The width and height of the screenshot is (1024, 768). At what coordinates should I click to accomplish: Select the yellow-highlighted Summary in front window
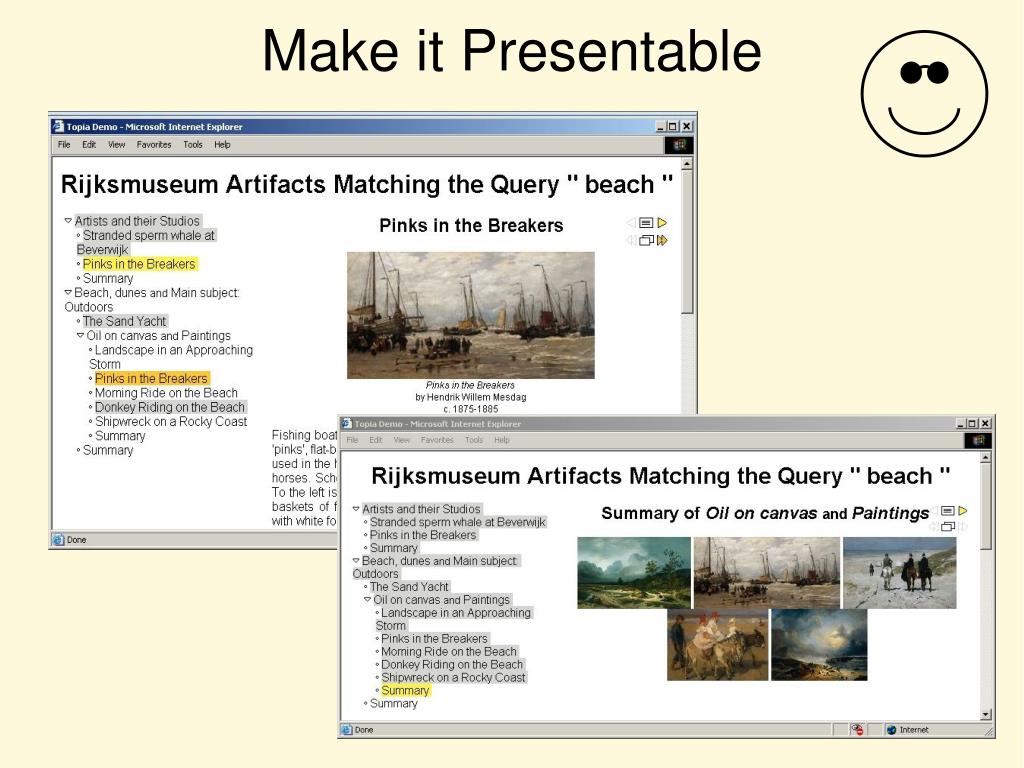406,690
